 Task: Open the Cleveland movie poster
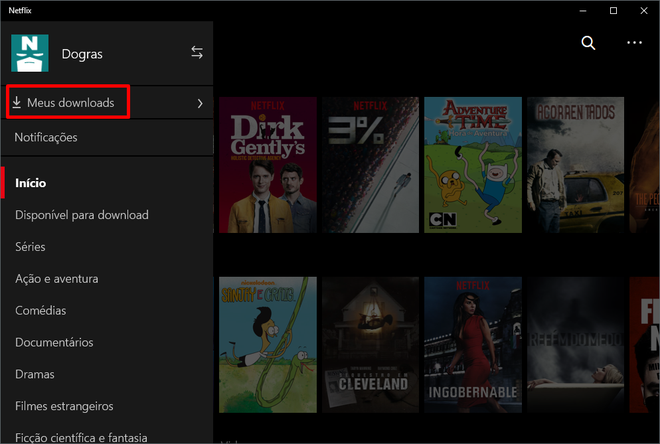(370, 345)
